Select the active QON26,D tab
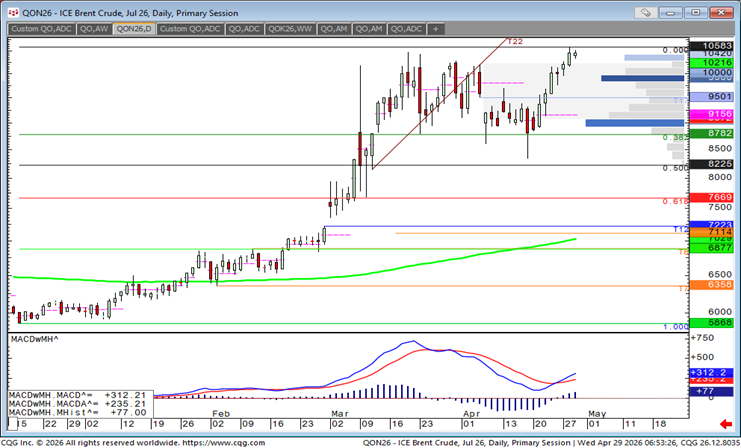 (132, 29)
